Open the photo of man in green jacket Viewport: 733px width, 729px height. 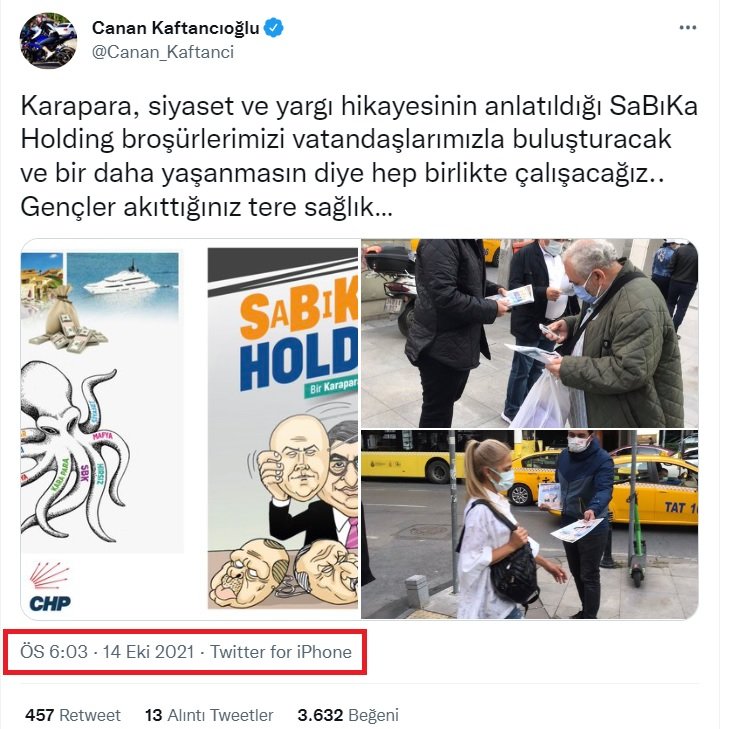pos(530,333)
